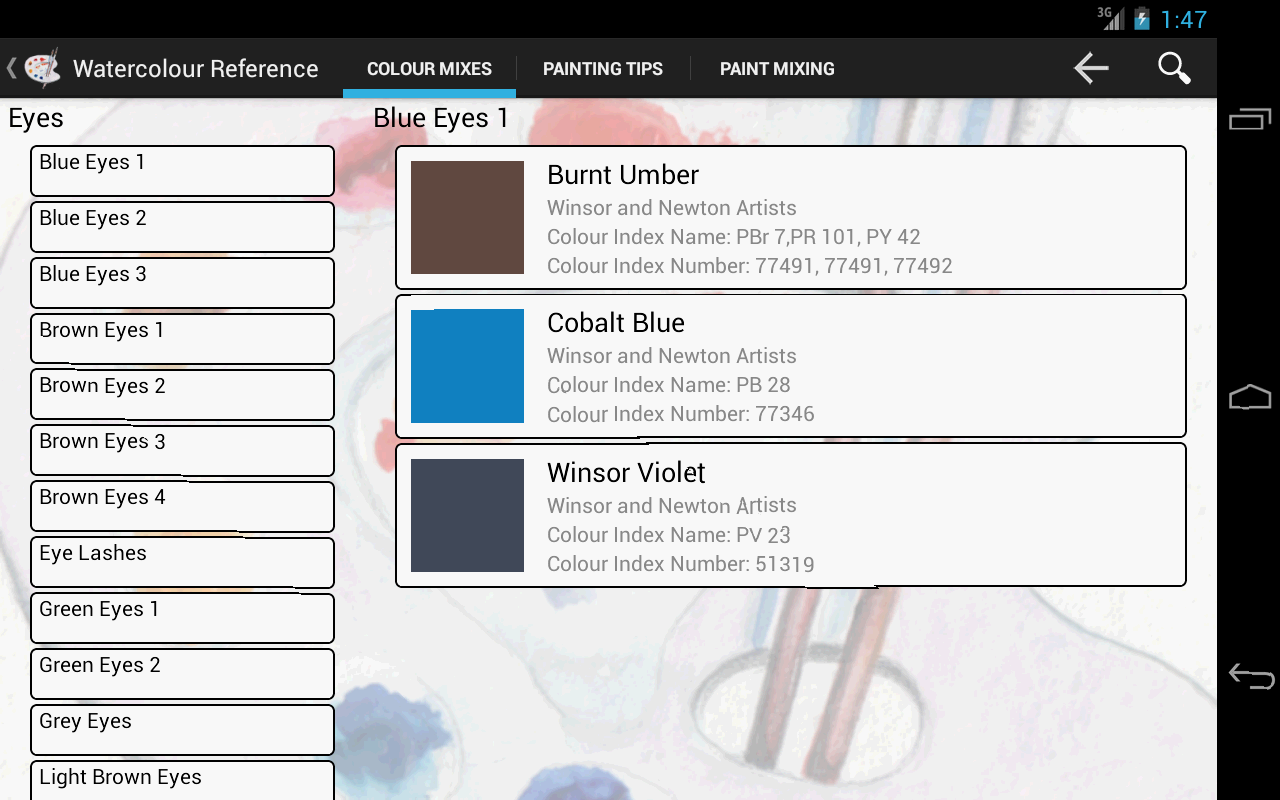Select Brown Eyes 3 from list

(x=182, y=451)
